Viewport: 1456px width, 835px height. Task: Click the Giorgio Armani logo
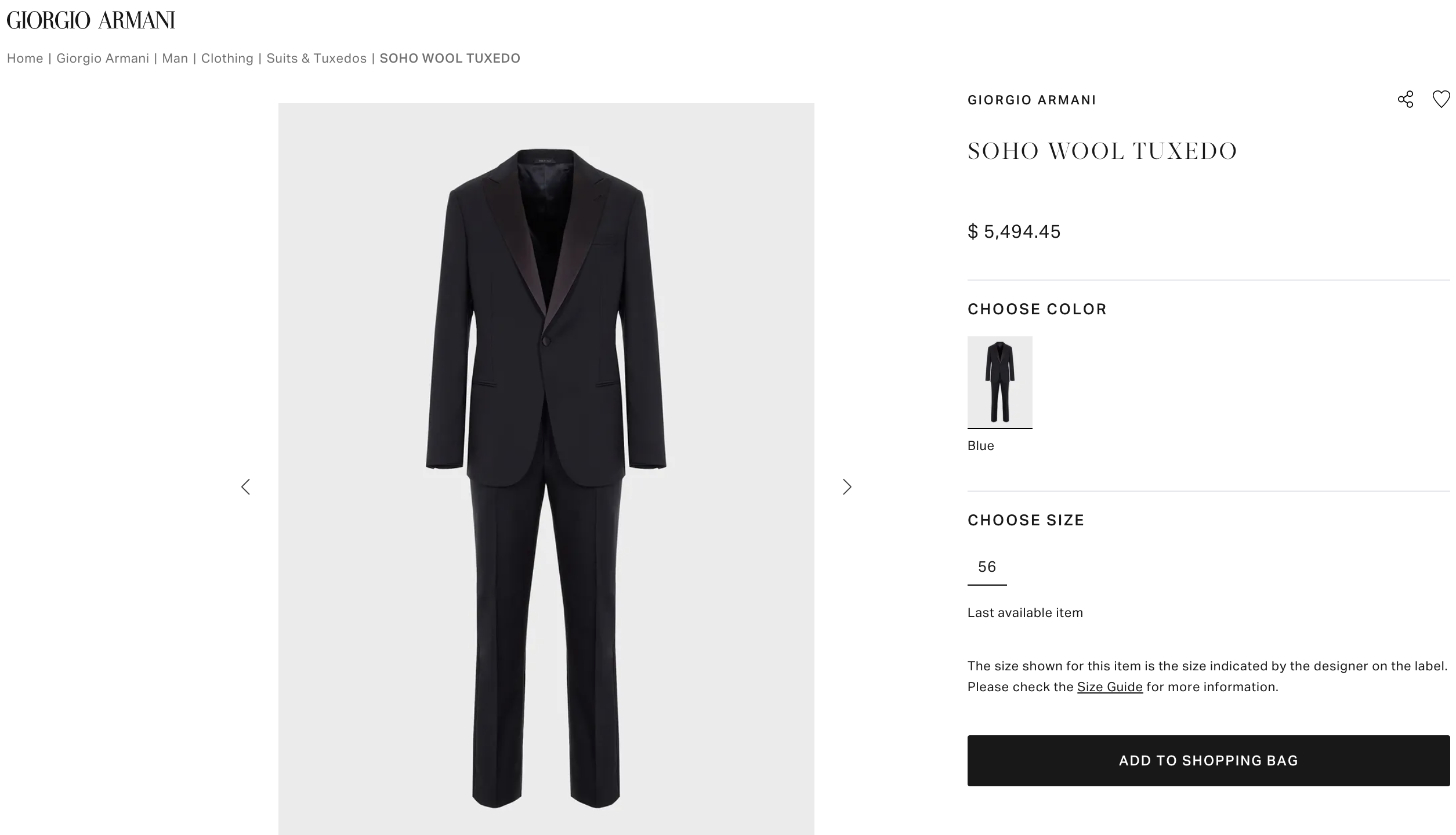click(x=90, y=20)
